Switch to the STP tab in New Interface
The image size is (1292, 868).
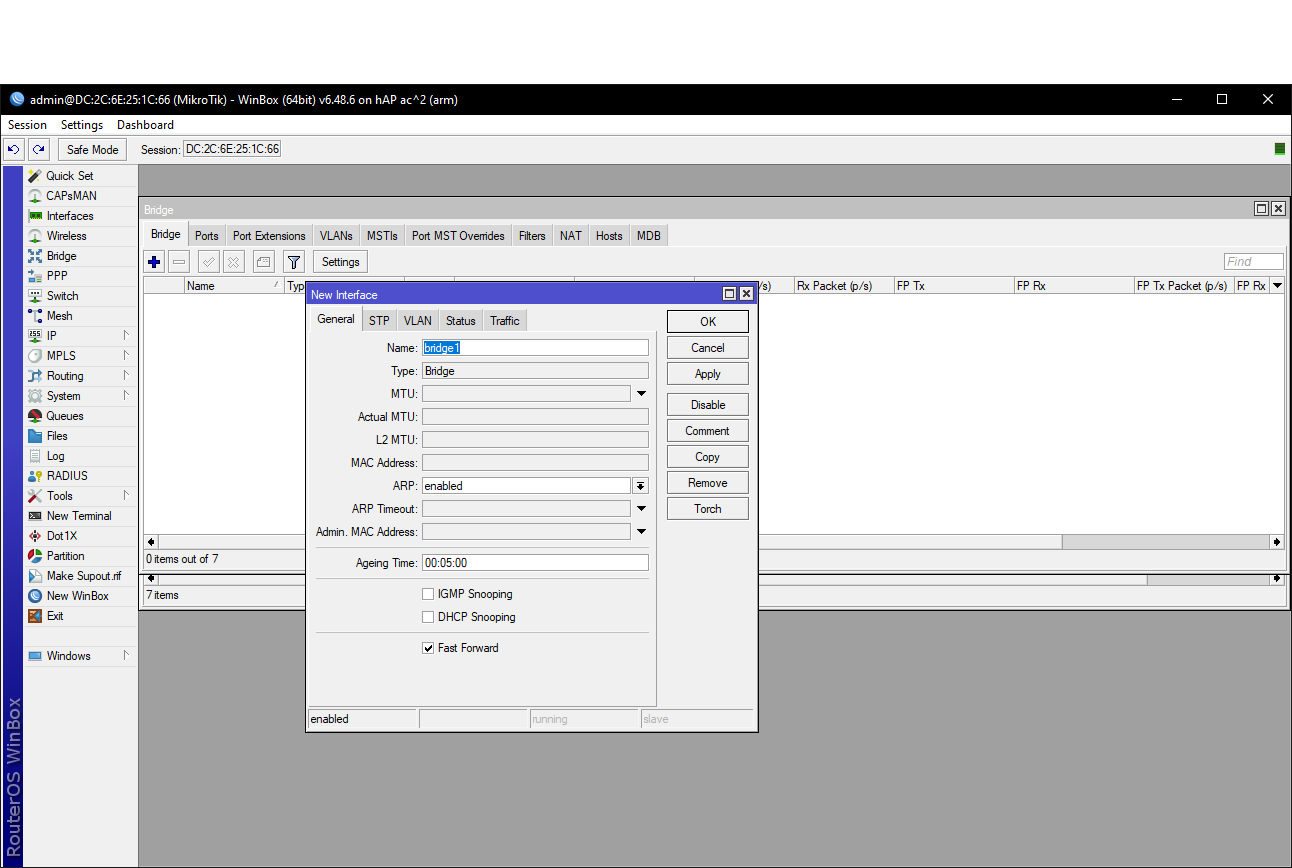click(379, 321)
